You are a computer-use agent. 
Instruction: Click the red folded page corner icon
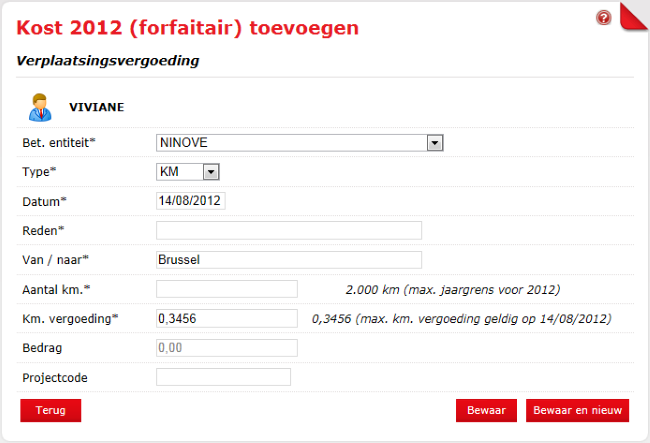point(634,17)
